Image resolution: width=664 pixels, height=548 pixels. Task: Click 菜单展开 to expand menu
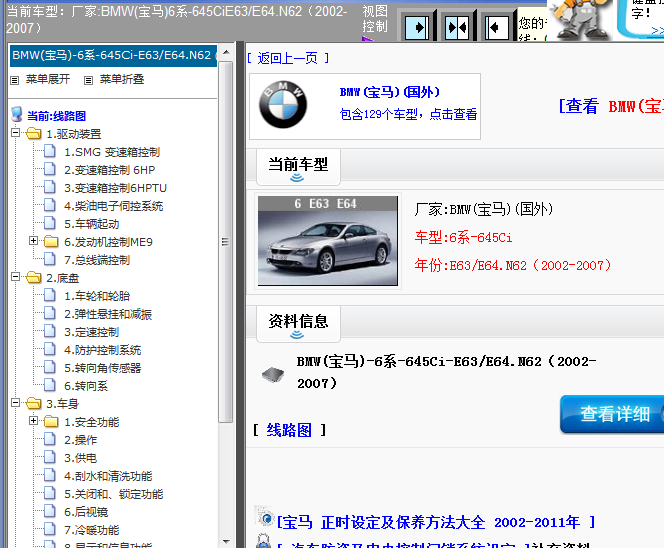[x=48, y=79]
